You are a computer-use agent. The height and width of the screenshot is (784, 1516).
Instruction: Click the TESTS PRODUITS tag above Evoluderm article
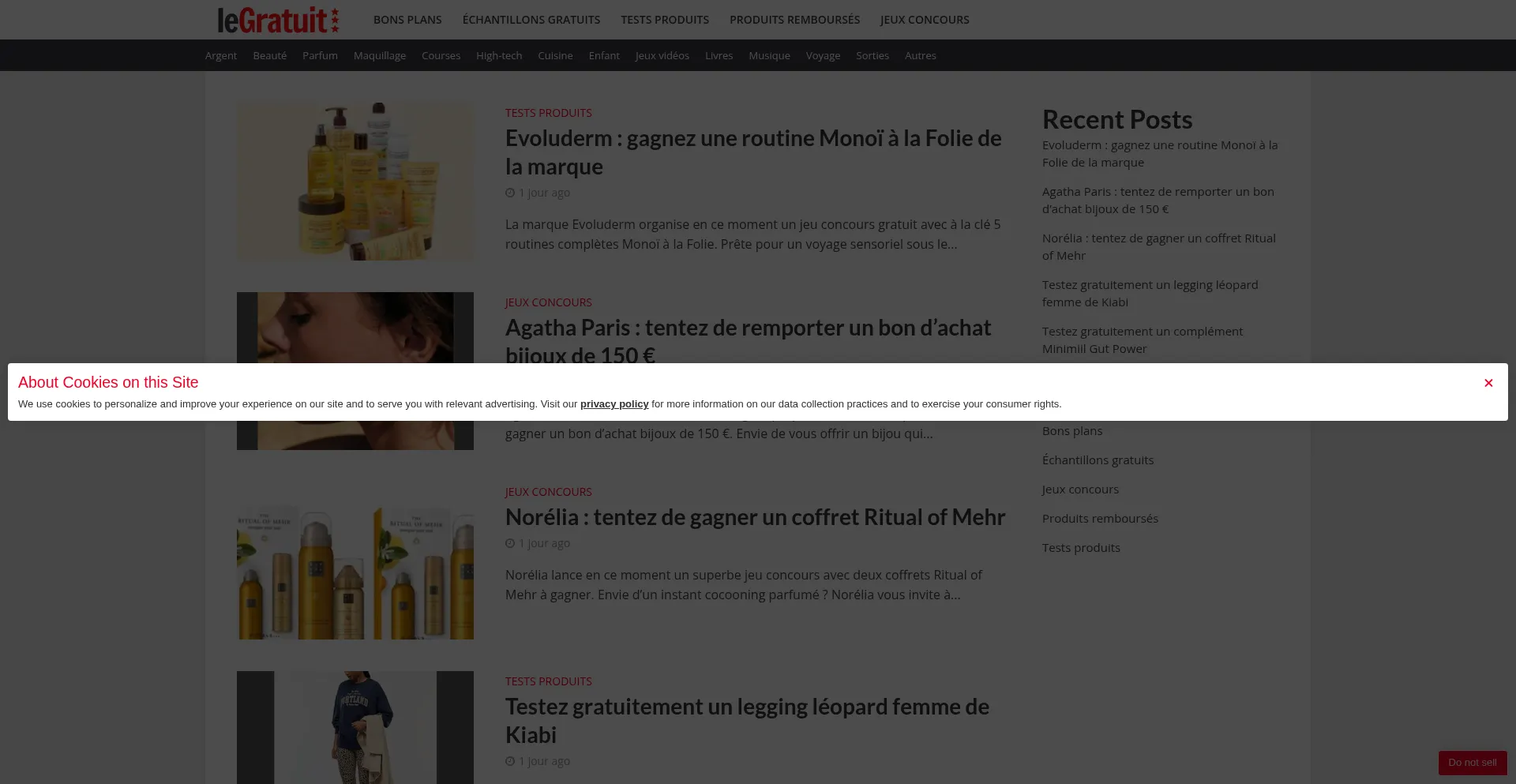pyautogui.click(x=549, y=113)
